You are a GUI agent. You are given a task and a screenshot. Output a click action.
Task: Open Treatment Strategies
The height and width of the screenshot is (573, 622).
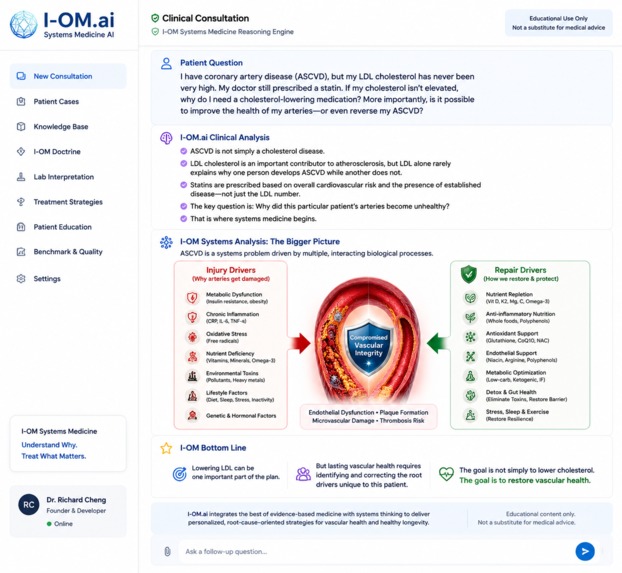pos(68,202)
